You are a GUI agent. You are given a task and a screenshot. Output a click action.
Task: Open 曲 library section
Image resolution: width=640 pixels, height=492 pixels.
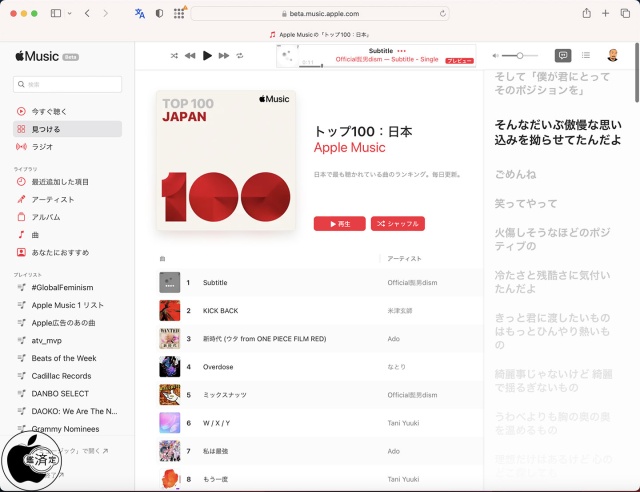coord(67,235)
